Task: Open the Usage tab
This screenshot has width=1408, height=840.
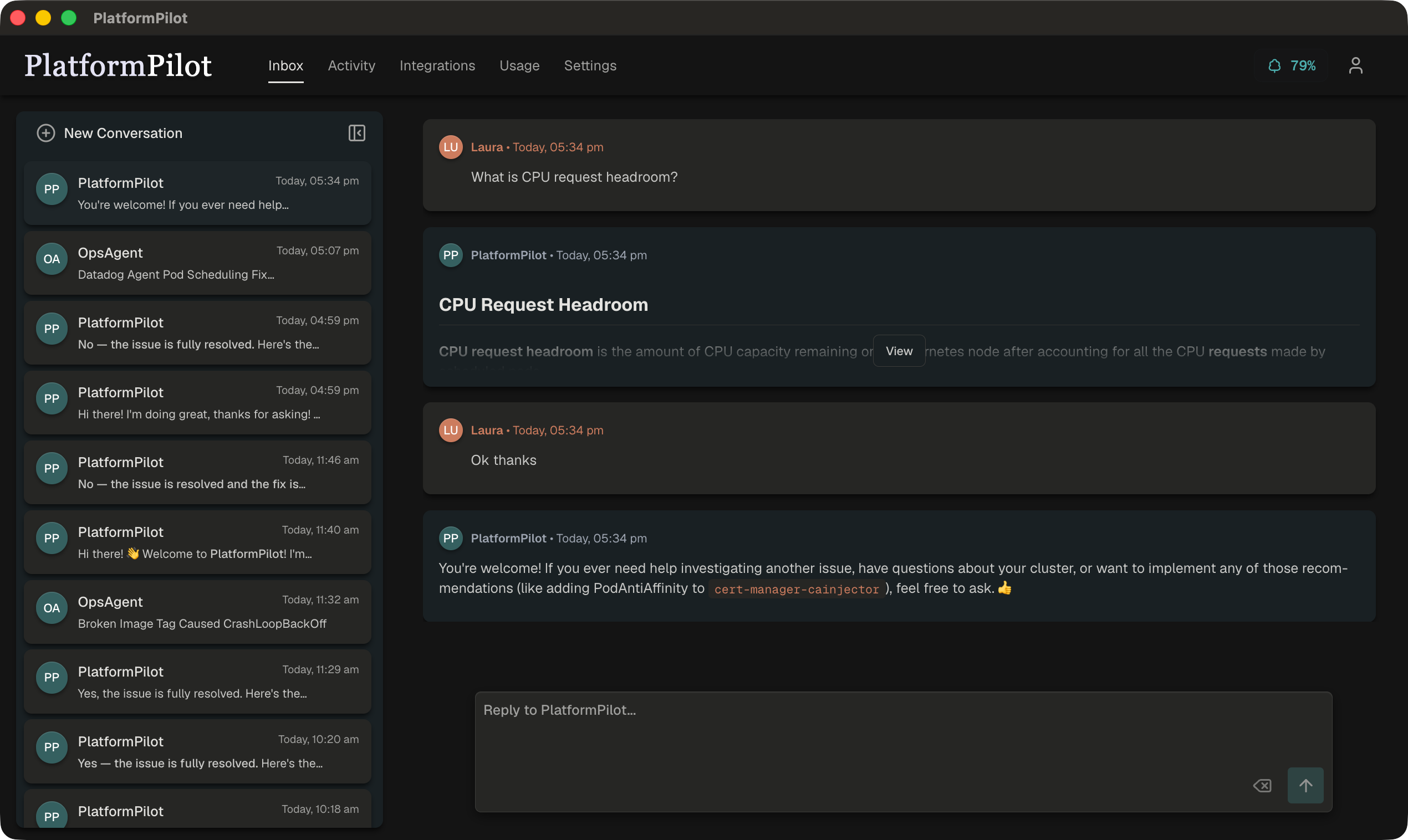Action: click(x=519, y=66)
